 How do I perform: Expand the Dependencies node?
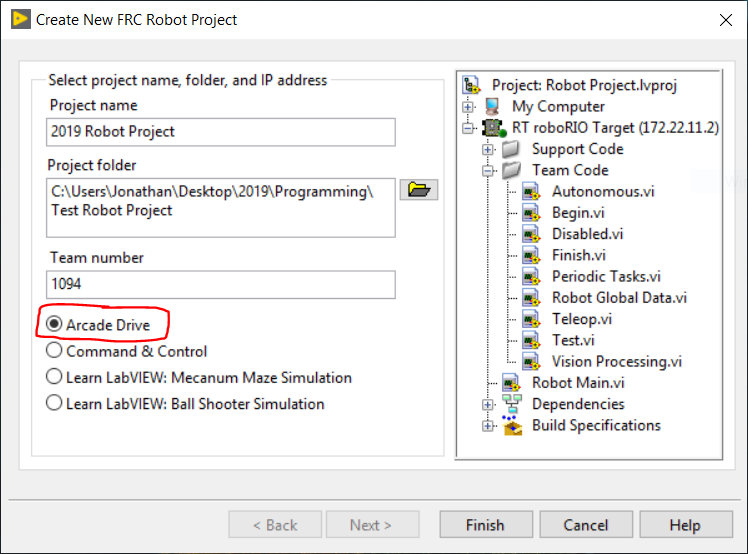click(x=488, y=405)
